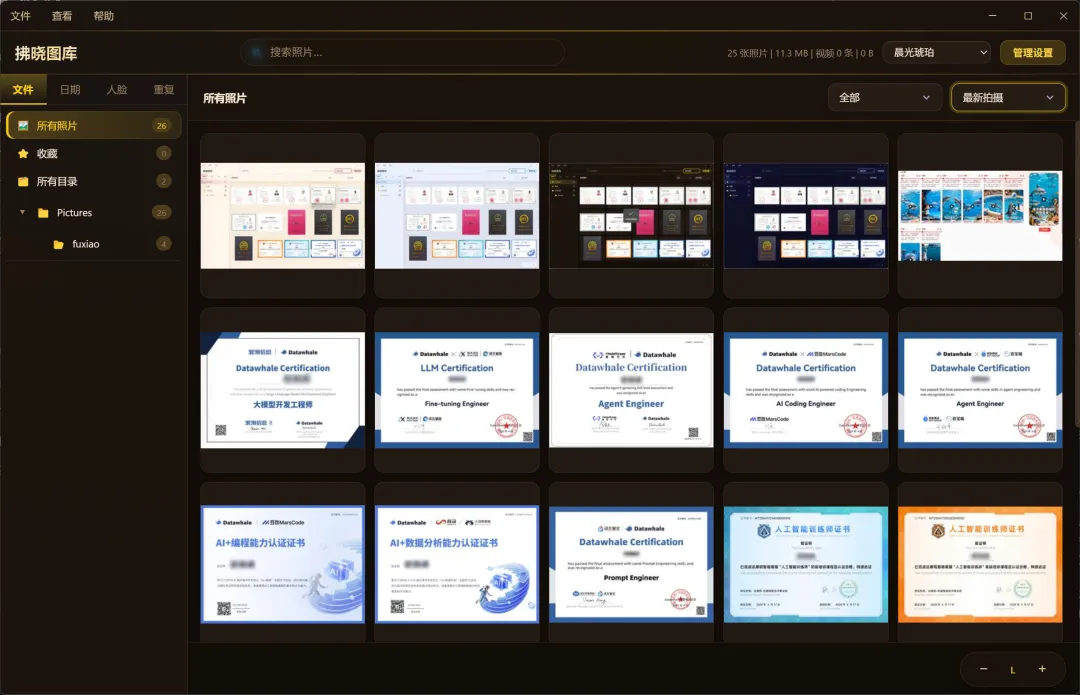
Task: Open the AI+数据分析能力认证证书 thumbnail
Action: (457, 564)
